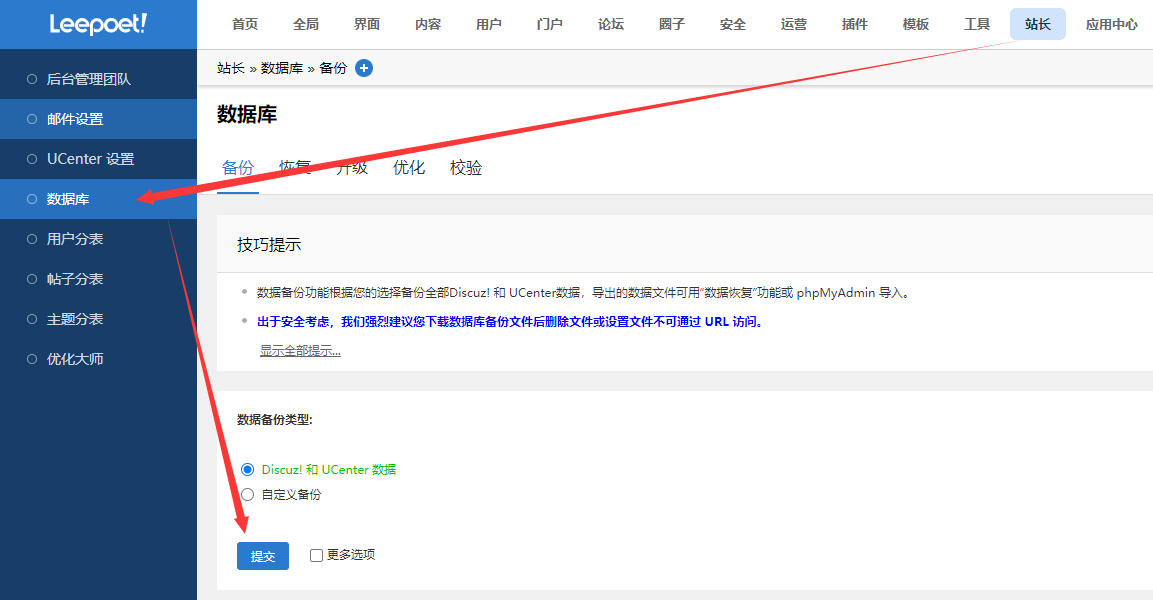
Task: Open 用户分表 sidebar item
Action: tap(75, 239)
